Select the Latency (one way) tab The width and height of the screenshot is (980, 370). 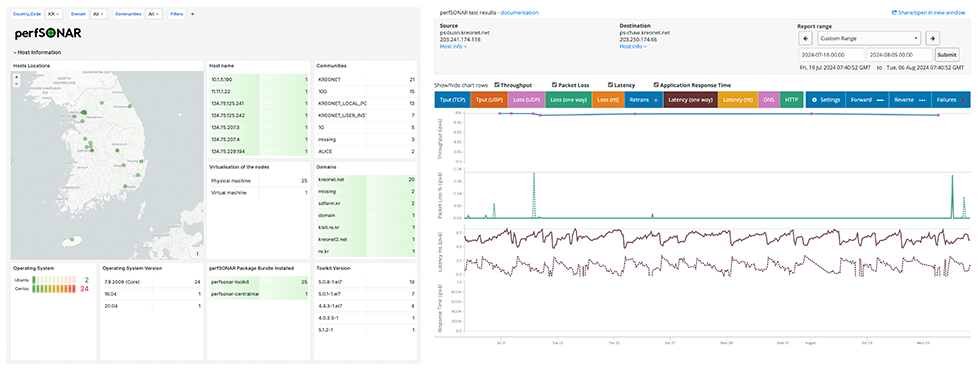coord(691,99)
